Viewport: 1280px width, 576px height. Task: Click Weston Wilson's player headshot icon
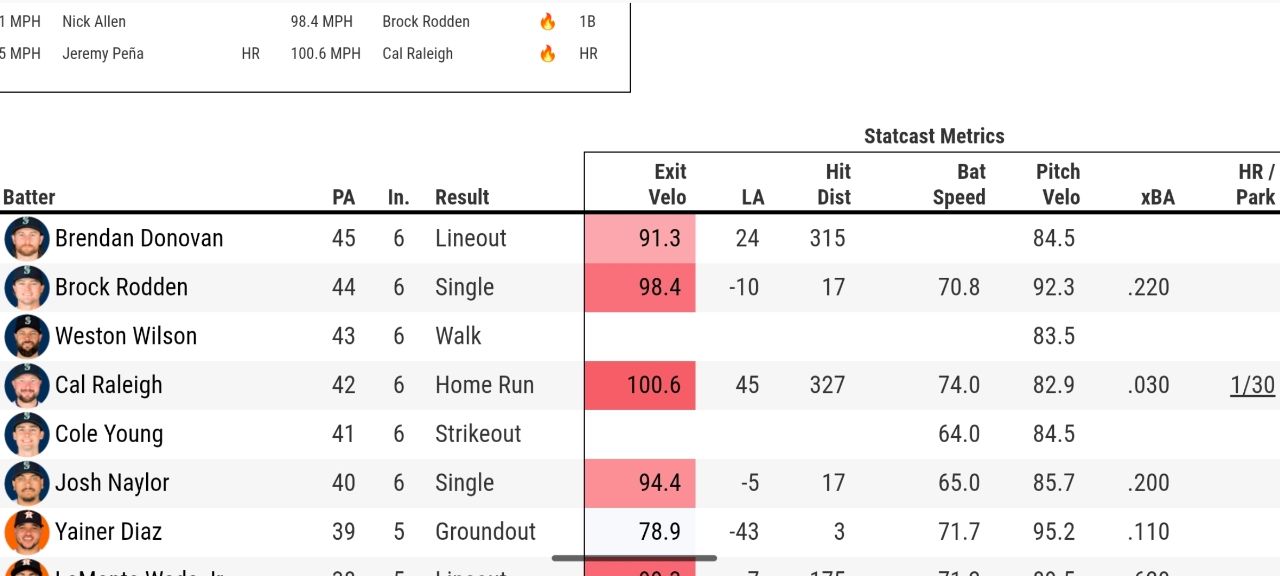pos(27,336)
